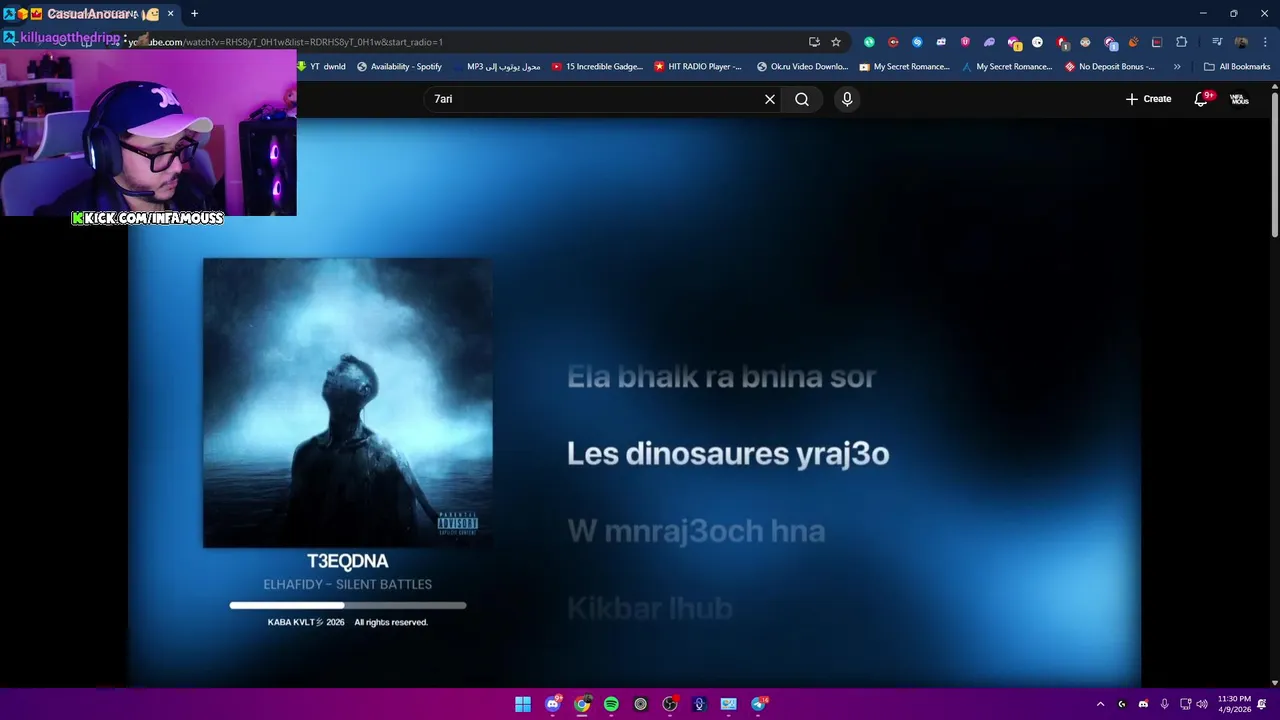Open the YouTube notifications bell
The image size is (1280, 720).
click(x=1202, y=99)
